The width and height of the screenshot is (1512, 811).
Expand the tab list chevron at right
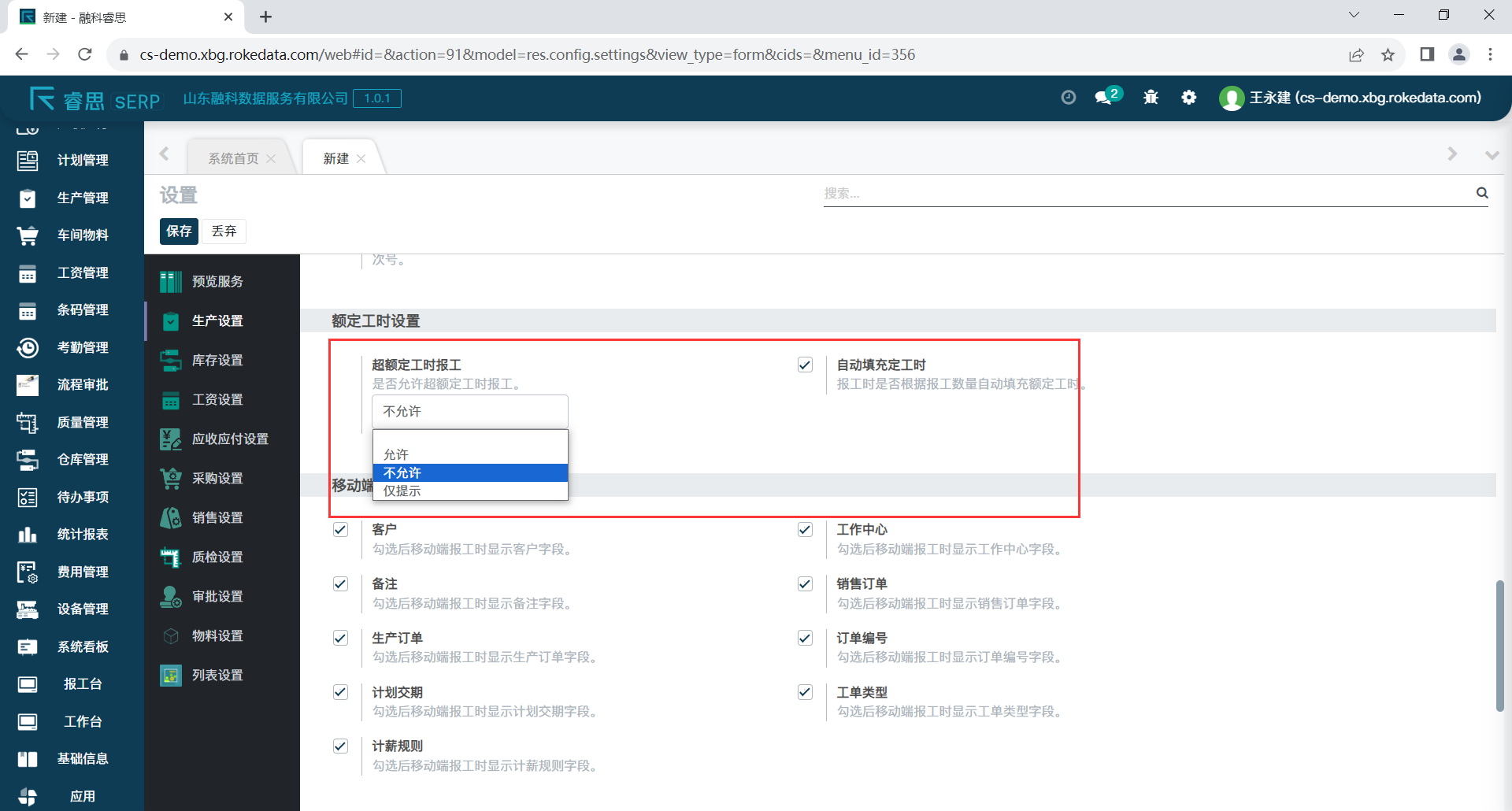(1491, 155)
